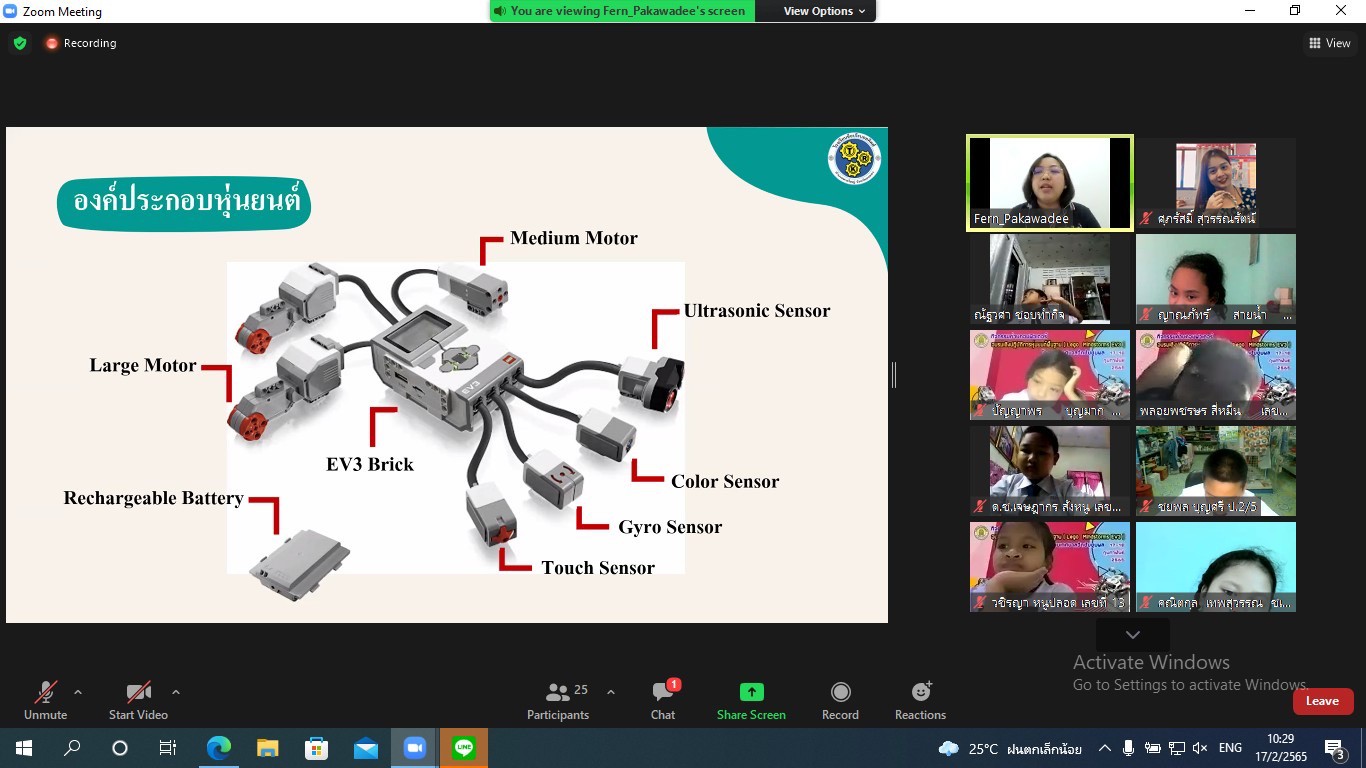Screen dimensions: 1366x768
Task: Select Fern_Pakawadee's video thumbnail
Action: pos(1050,183)
